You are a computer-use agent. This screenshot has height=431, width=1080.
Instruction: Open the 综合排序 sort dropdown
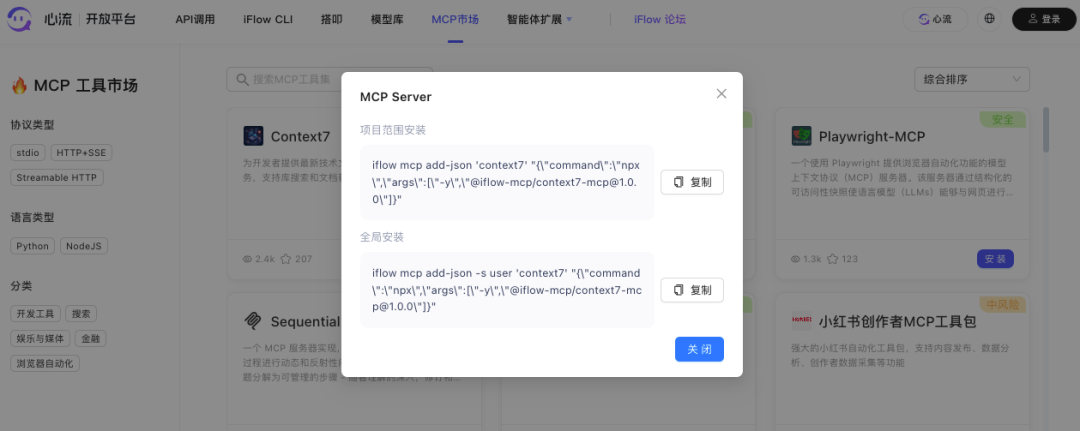[972, 79]
